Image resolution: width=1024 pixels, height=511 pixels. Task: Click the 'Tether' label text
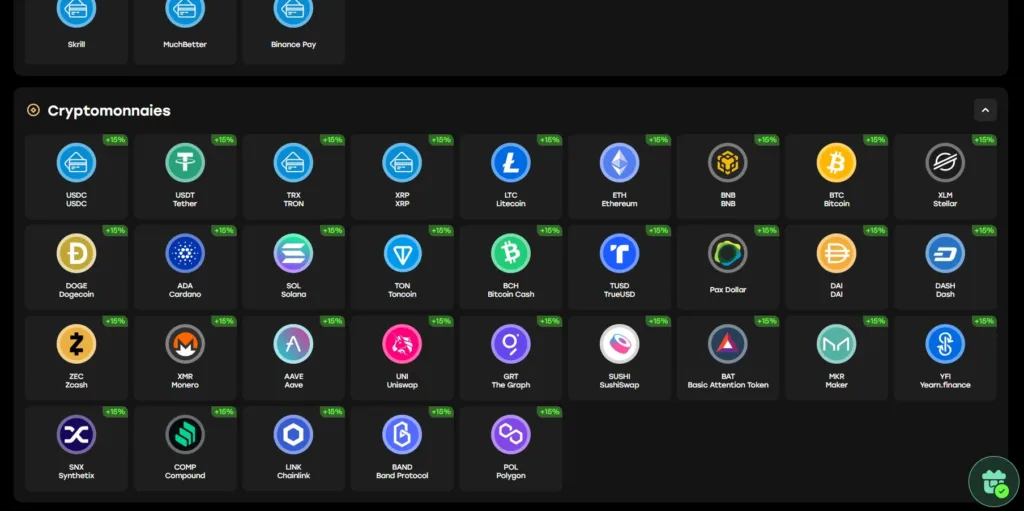185,204
